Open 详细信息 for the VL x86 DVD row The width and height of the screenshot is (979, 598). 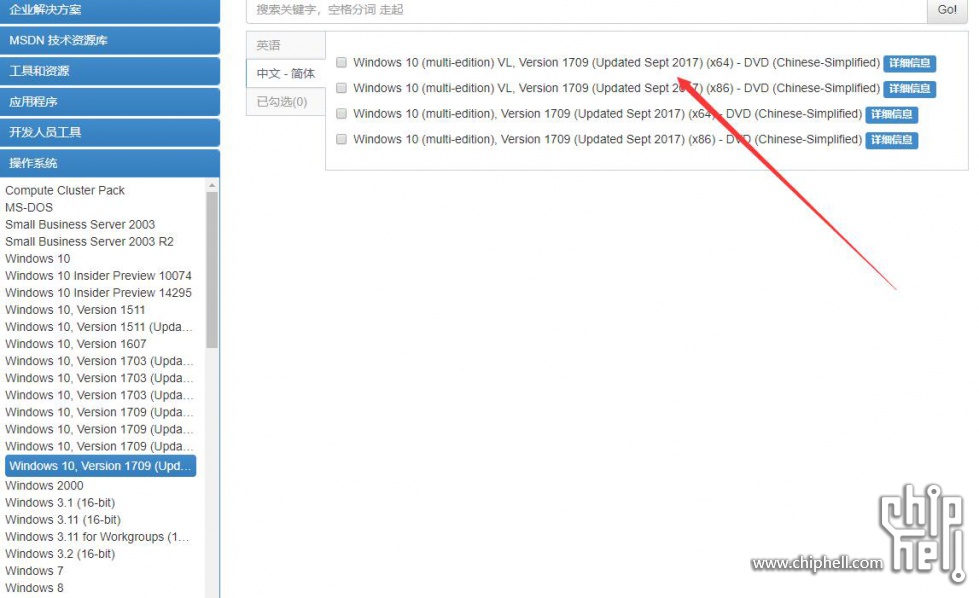click(x=910, y=89)
